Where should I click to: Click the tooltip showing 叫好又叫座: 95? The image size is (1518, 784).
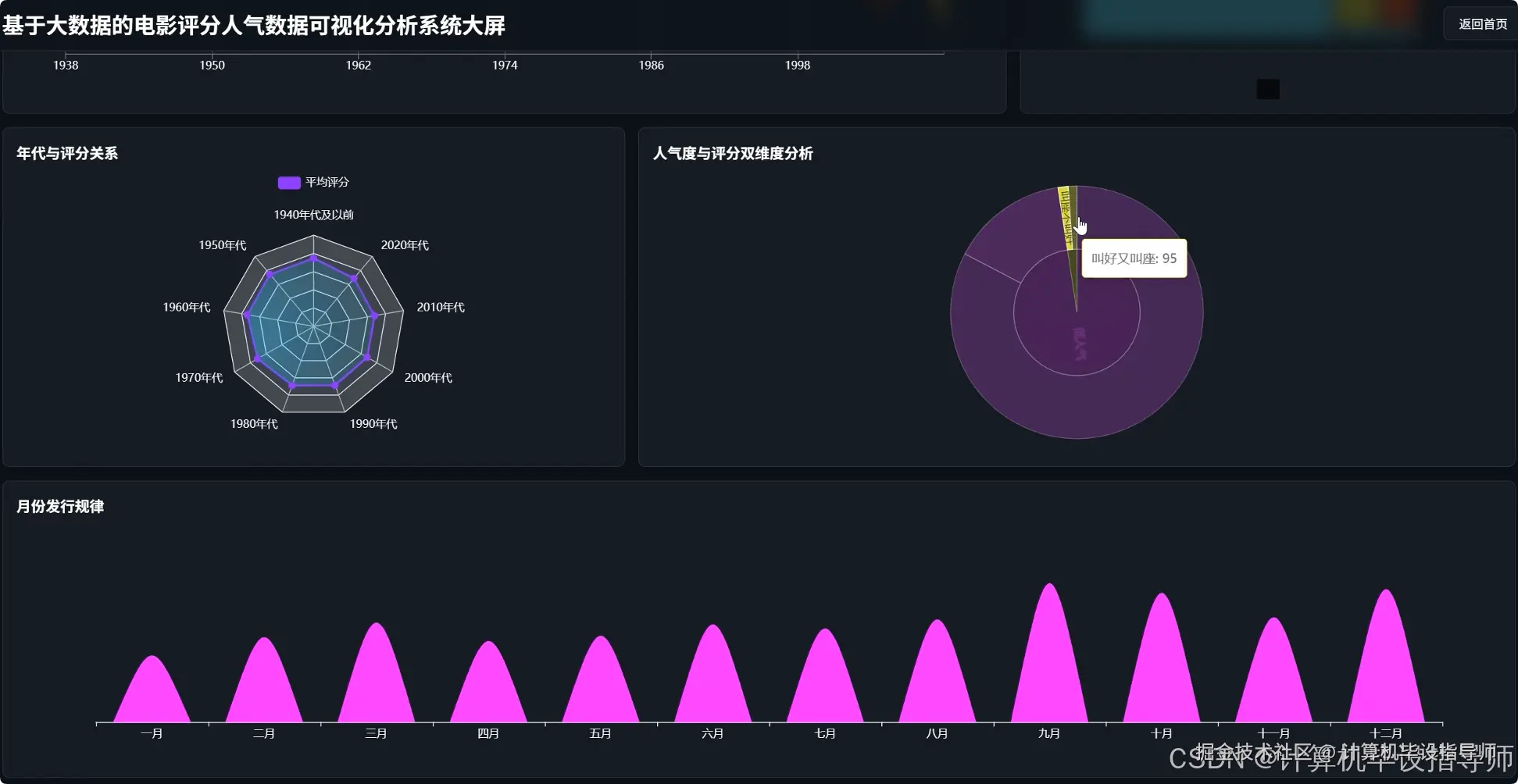[1134, 258]
